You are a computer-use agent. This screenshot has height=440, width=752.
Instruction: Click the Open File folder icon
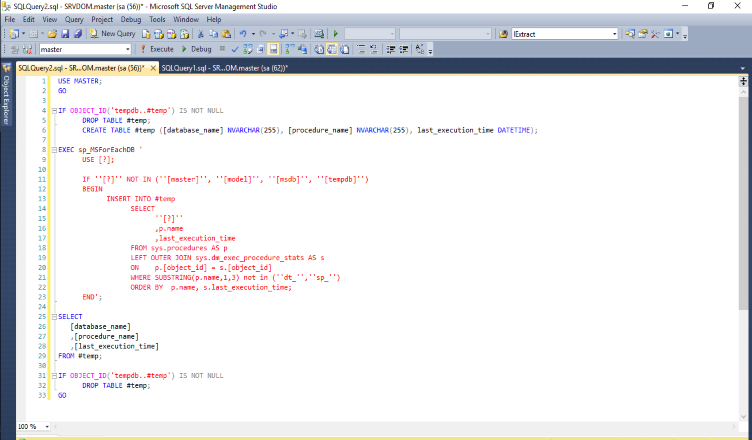point(52,34)
